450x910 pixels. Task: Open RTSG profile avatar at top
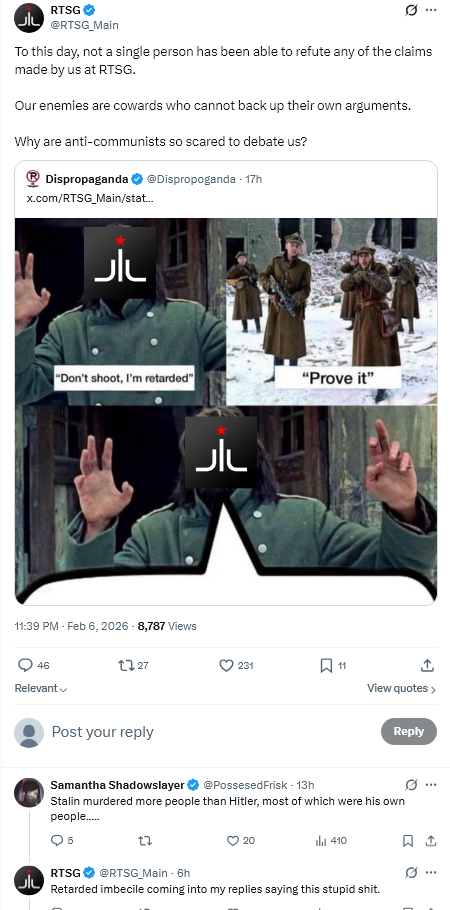(x=29, y=18)
